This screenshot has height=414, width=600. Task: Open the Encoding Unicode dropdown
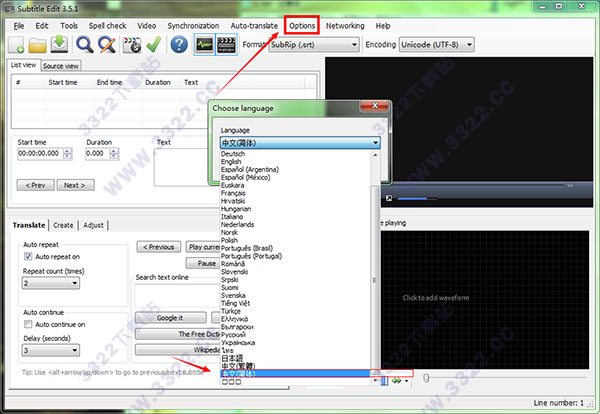(437, 45)
